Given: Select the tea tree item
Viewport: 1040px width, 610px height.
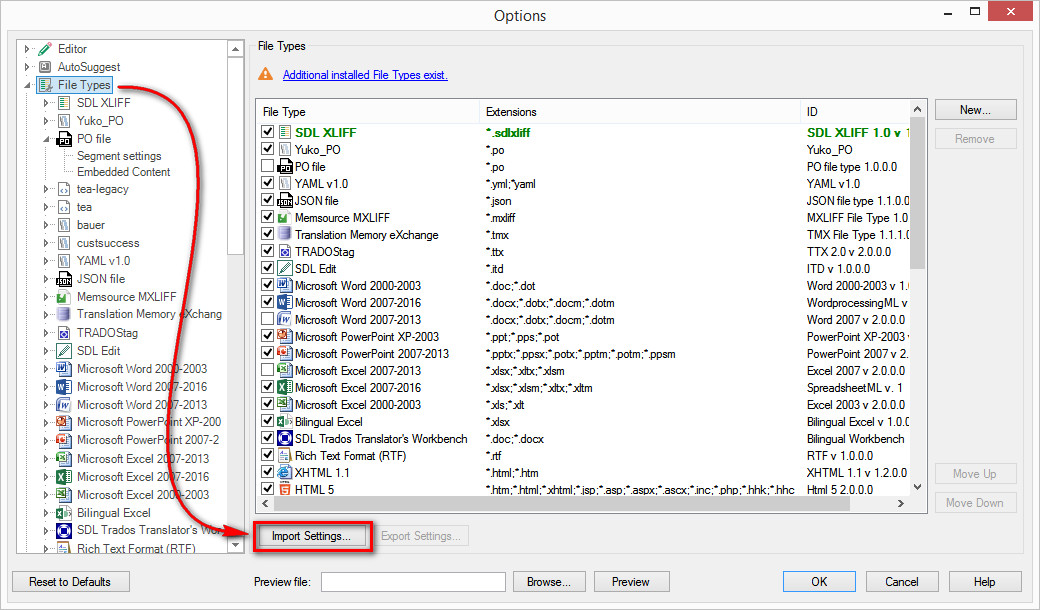Looking at the screenshot, I should tap(84, 207).
